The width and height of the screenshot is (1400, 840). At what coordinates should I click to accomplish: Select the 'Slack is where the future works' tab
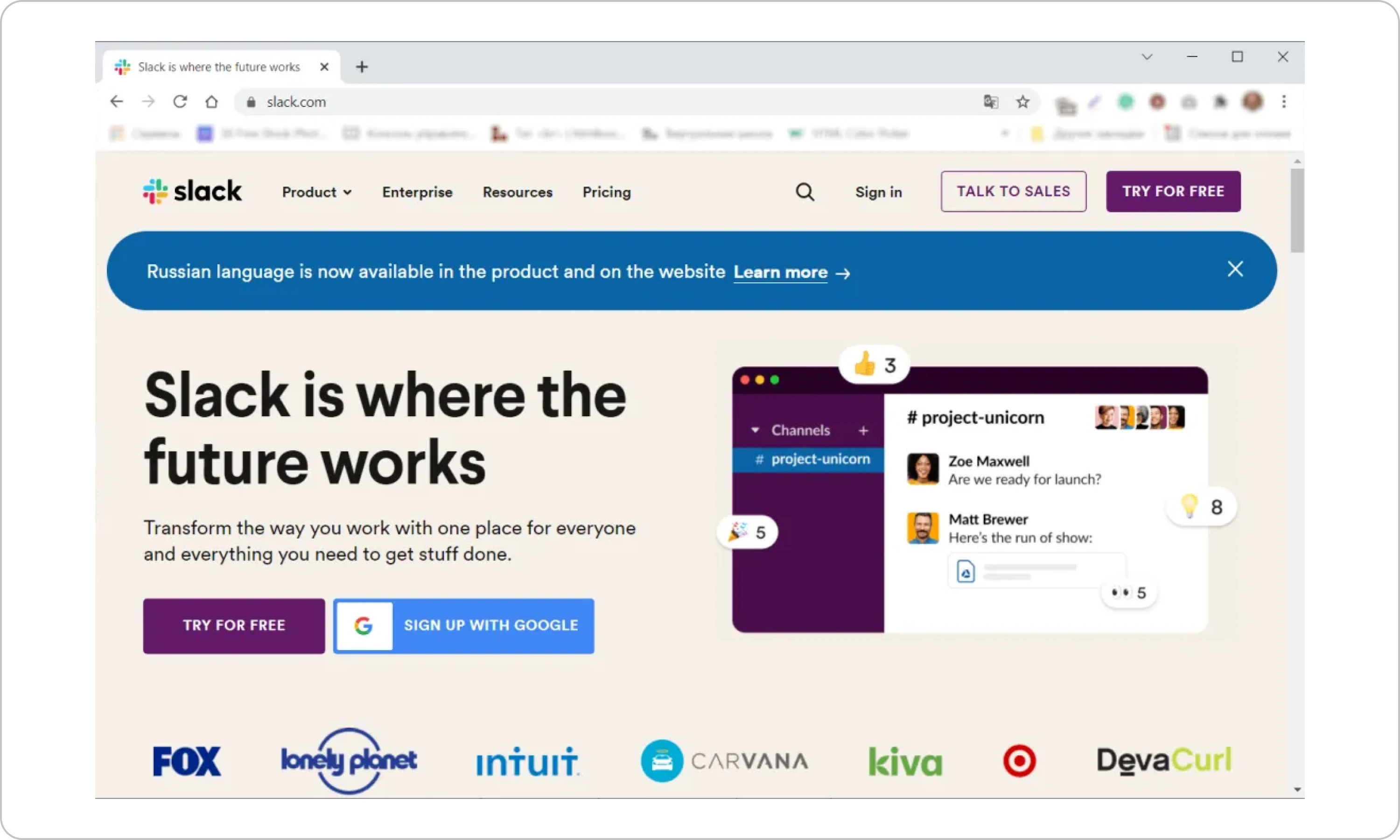tap(218, 66)
